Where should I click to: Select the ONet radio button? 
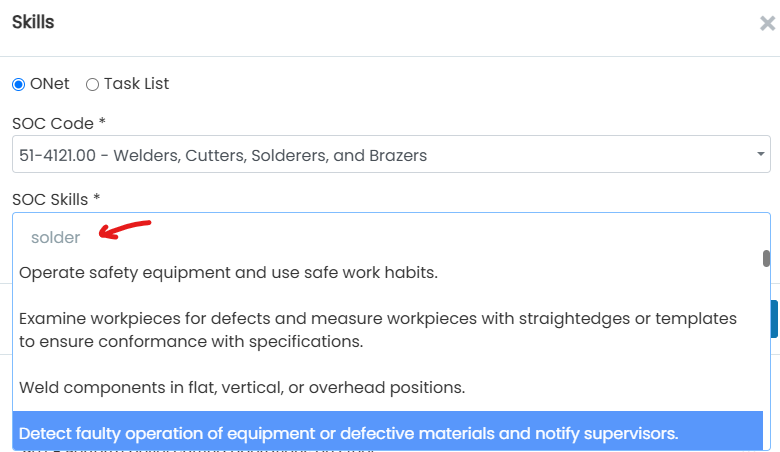(x=18, y=85)
